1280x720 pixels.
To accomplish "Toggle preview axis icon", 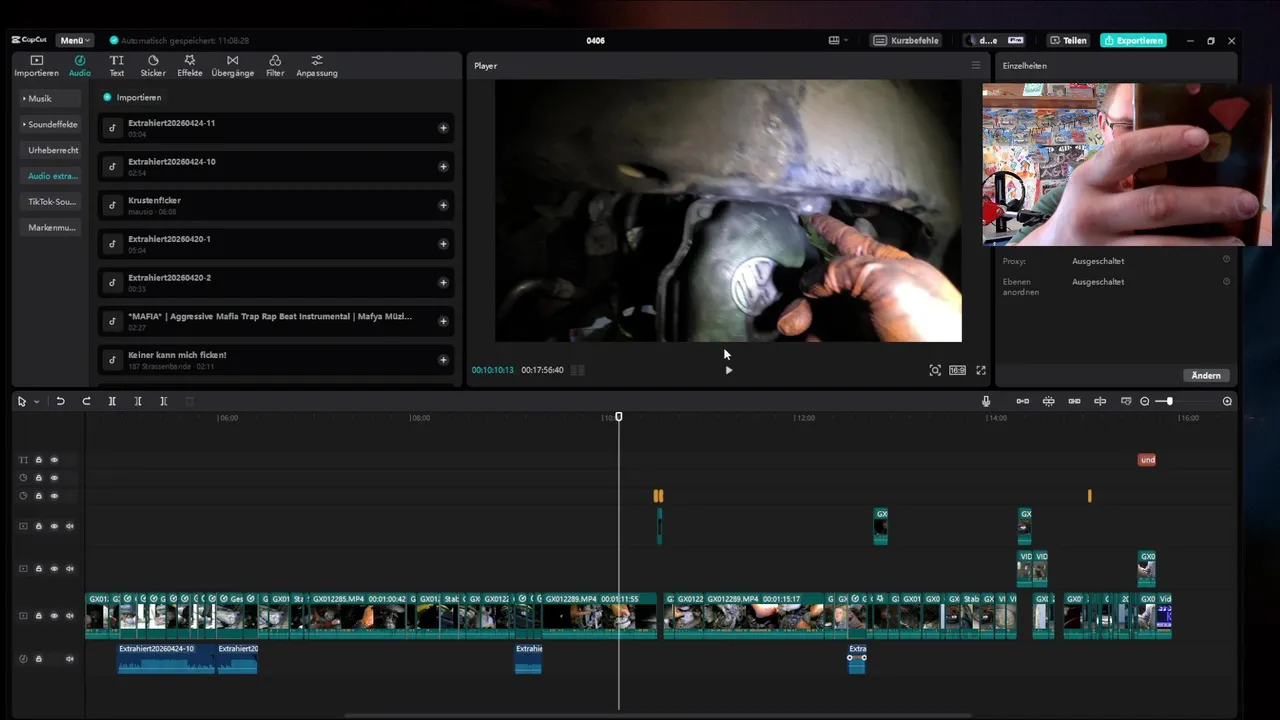I will click(1100, 401).
